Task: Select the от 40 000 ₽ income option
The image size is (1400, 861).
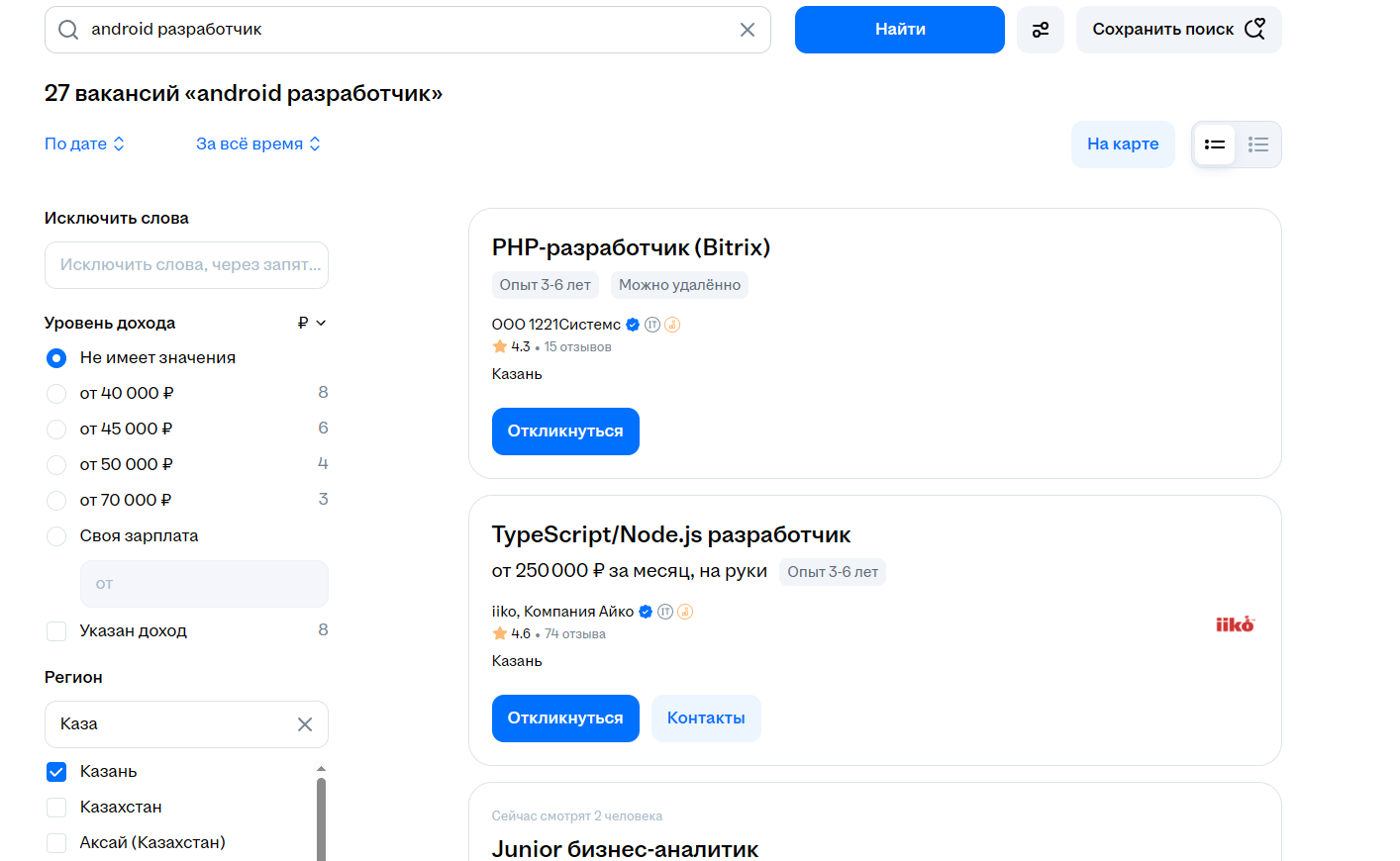Action: coord(56,394)
